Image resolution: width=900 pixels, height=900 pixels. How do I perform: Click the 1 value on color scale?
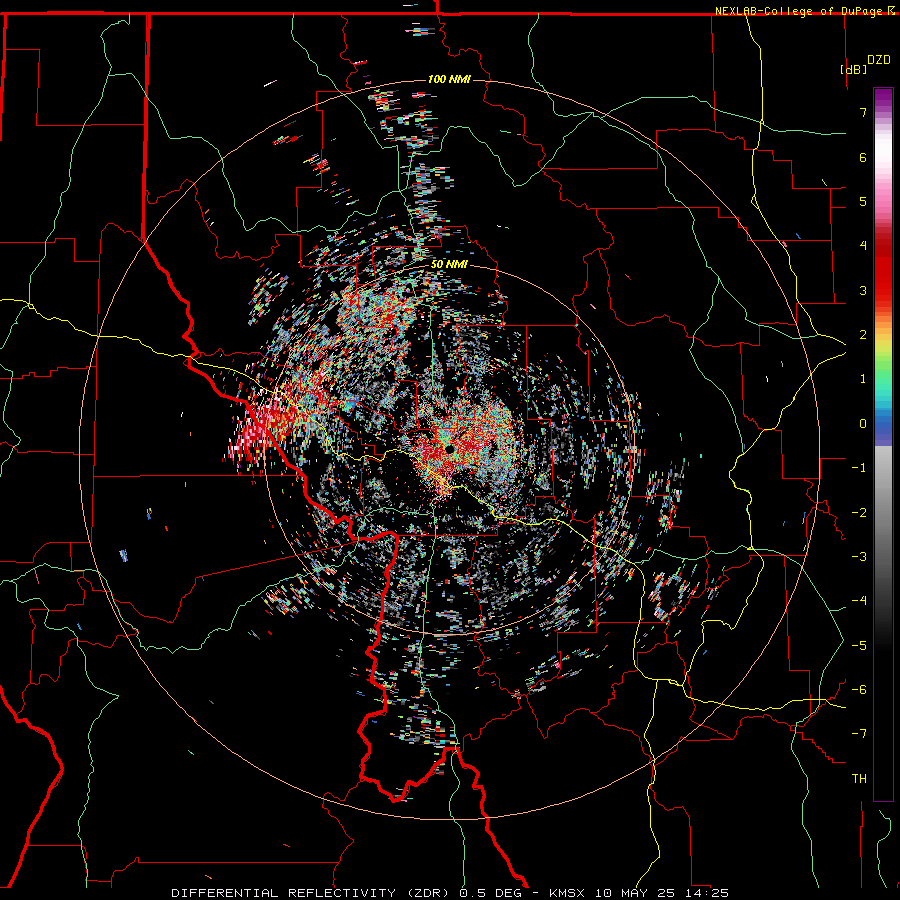coord(863,379)
